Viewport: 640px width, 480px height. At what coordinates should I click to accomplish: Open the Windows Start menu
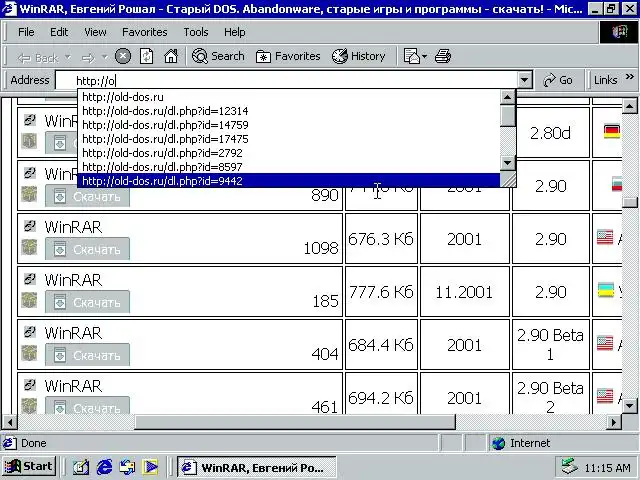coord(29,466)
